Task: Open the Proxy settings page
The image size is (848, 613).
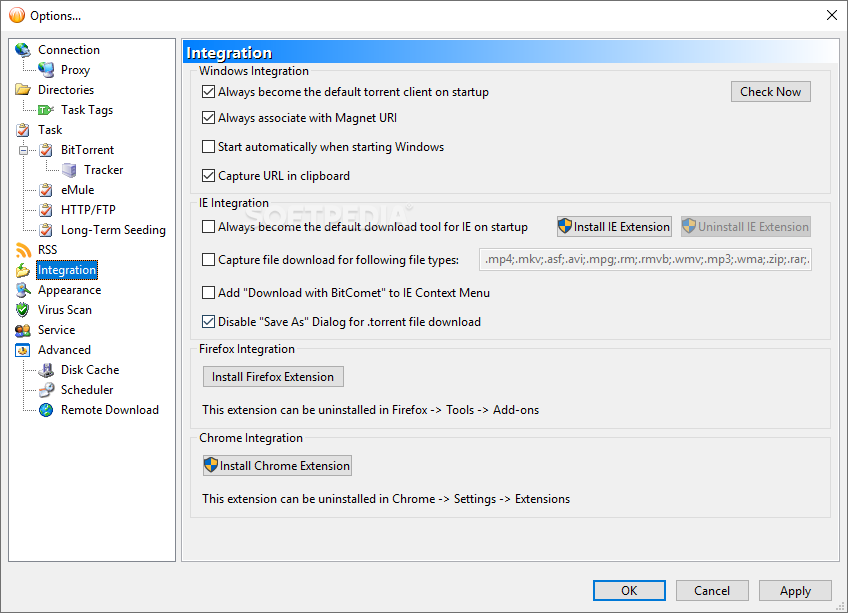Action: click(75, 70)
